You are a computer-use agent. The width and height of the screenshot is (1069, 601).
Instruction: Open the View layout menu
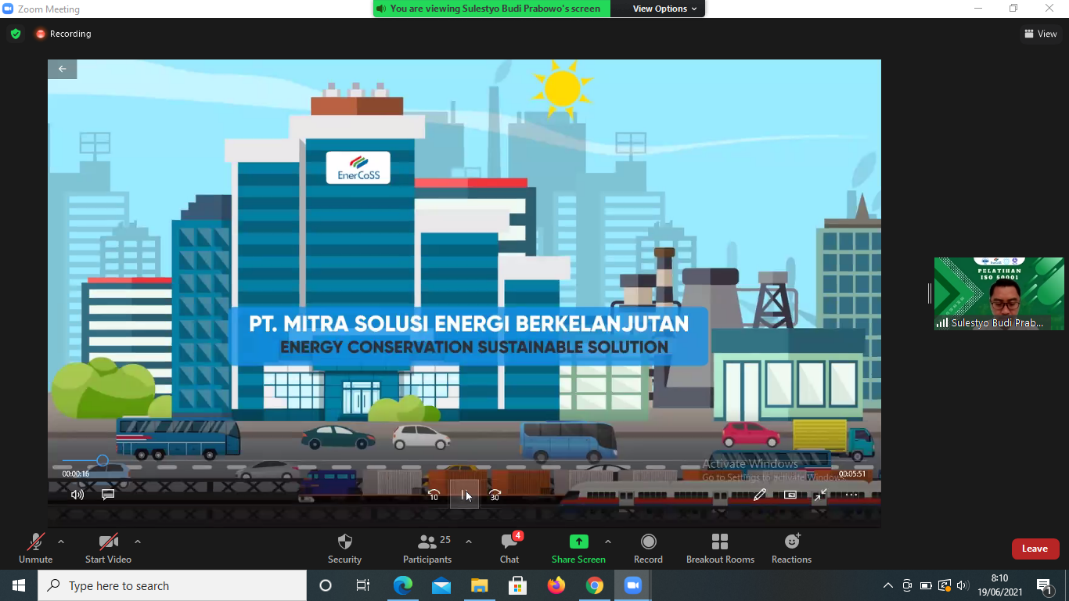[x=1041, y=33]
